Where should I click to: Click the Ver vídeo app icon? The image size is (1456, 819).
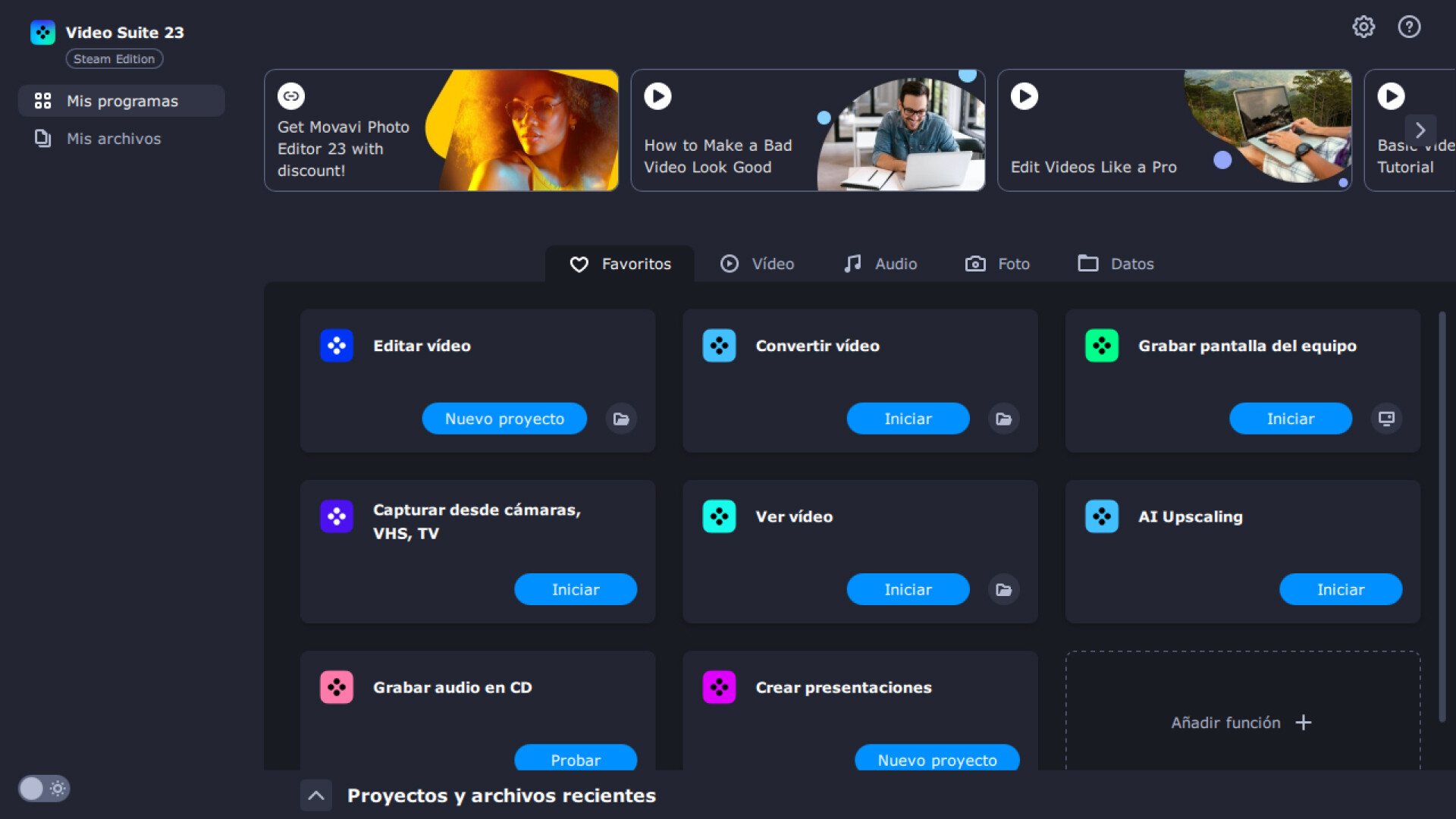pyautogui.click(x=719, y=516)
